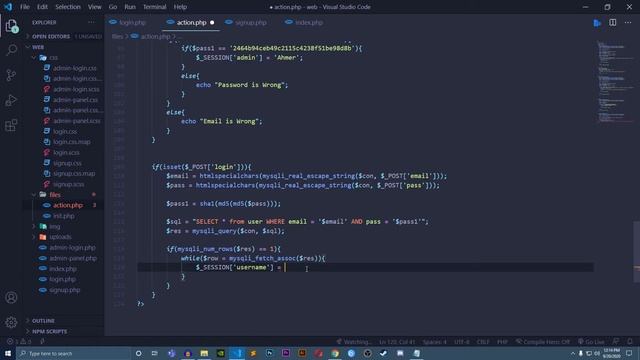Open the Help menu

[x=180, y=7]
